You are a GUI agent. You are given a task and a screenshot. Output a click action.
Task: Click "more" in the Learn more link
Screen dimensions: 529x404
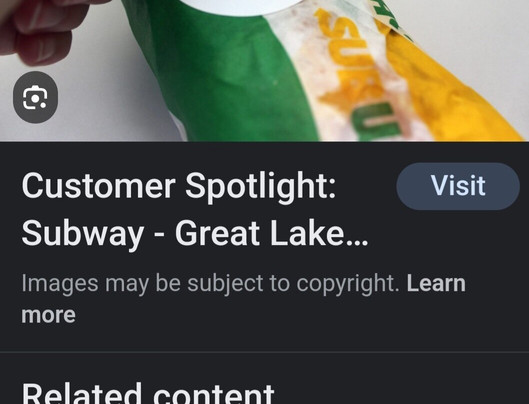(x=48, y=315)
